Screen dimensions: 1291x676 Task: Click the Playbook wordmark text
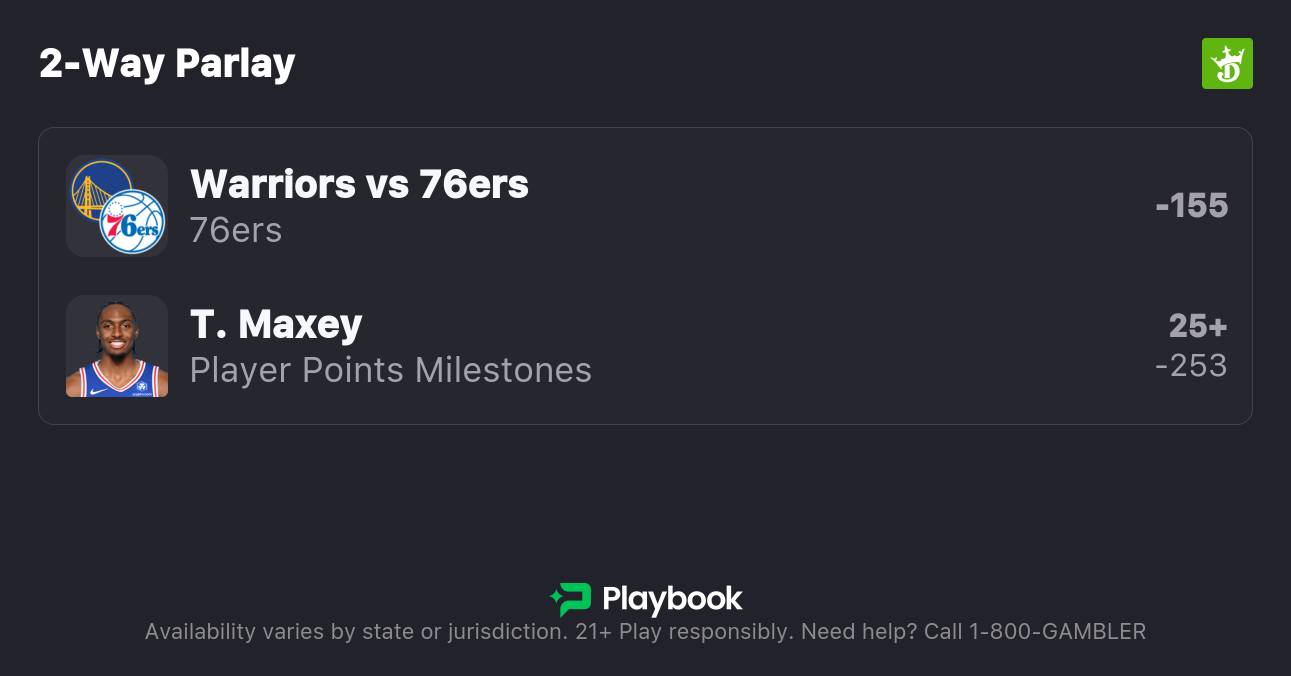click(x=672, y=599)
